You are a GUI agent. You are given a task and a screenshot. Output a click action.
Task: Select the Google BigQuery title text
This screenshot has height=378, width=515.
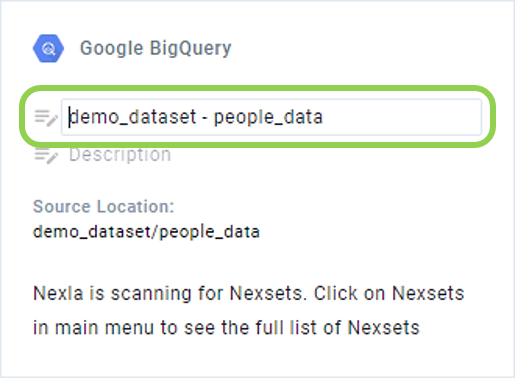coord(156,49)
